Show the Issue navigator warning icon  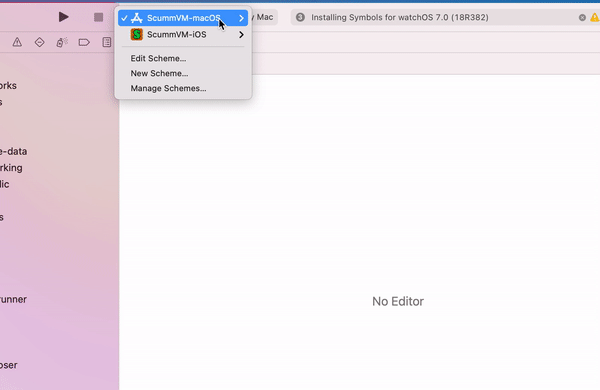coord(17,42)
